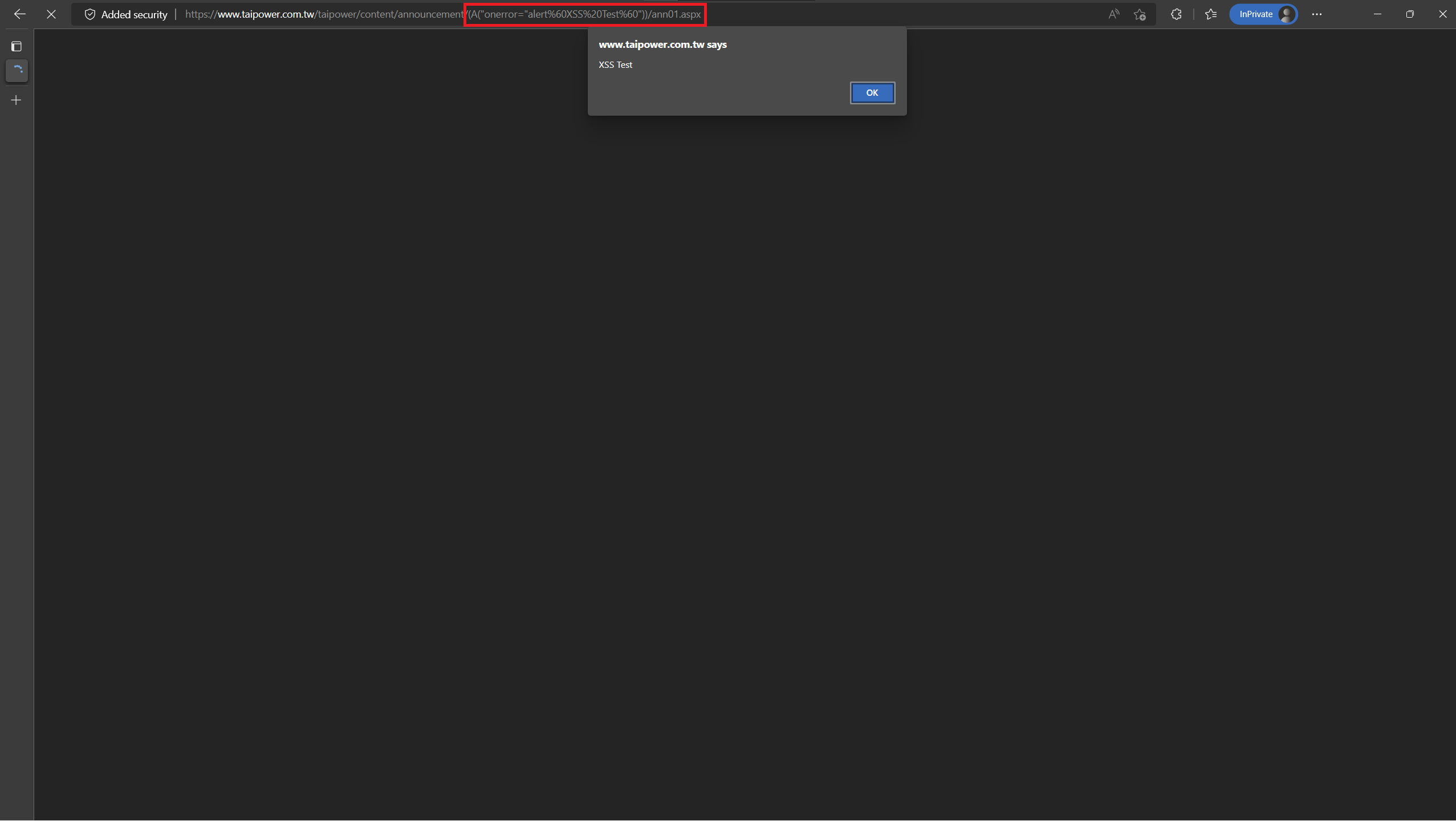
Task: Open a new tab with plus icon
Action: coord(17,100)
